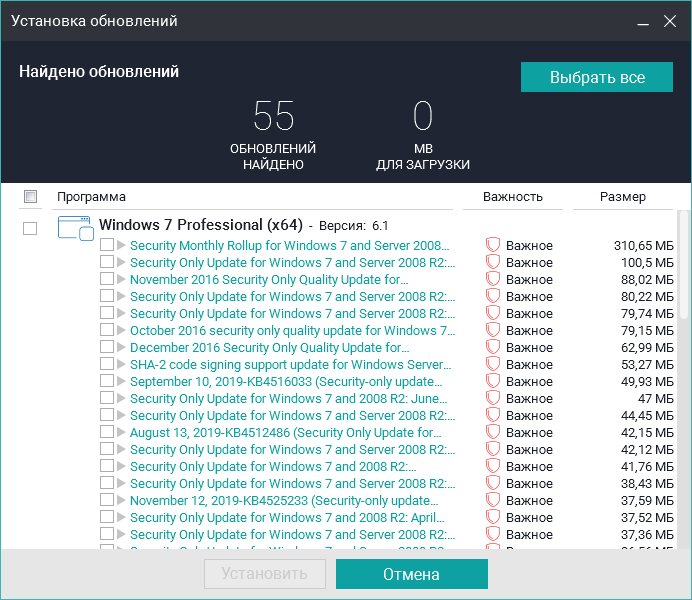
Task: Minimize the Установка обновлений window
Action: tap(643, 22)
